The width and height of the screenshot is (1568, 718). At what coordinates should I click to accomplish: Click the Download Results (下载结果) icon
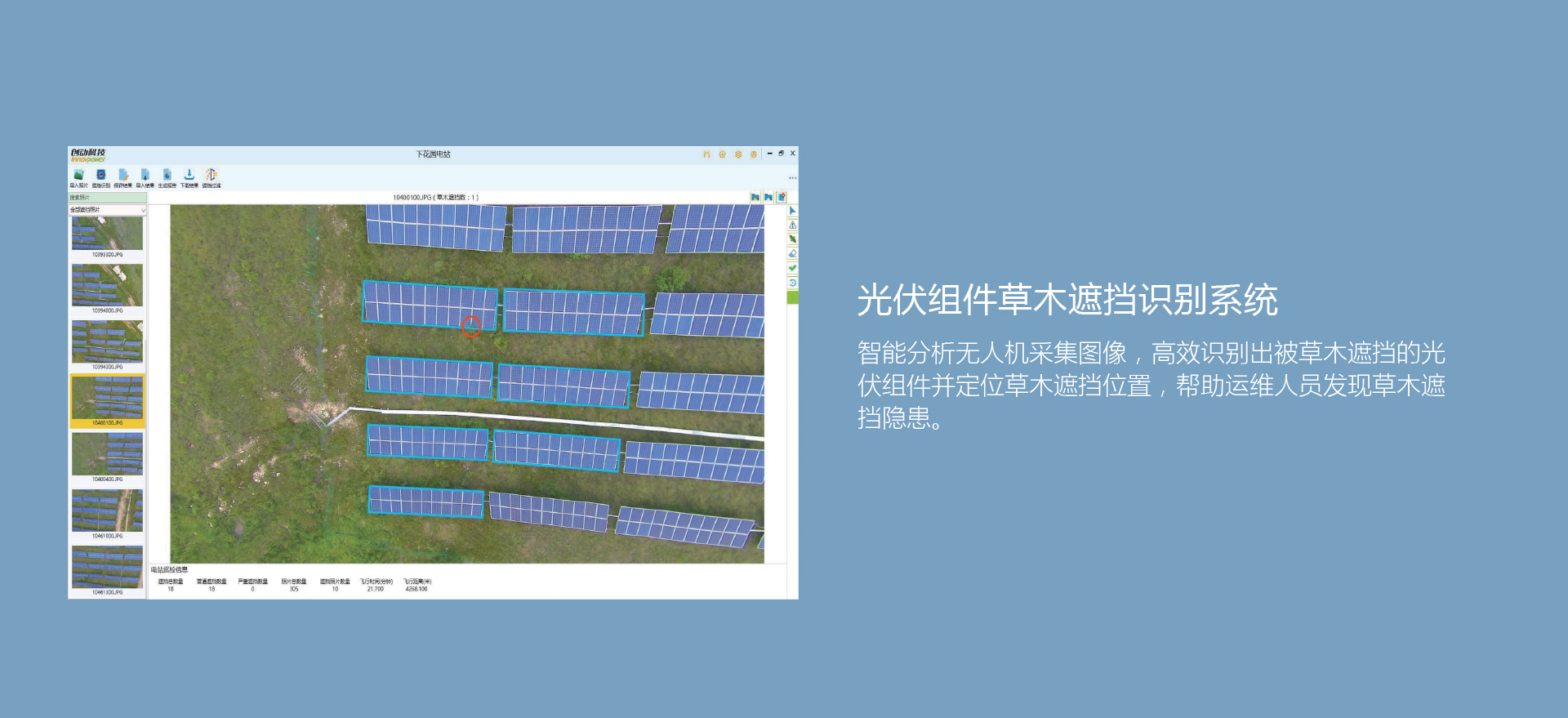click(x=189, y=176)
